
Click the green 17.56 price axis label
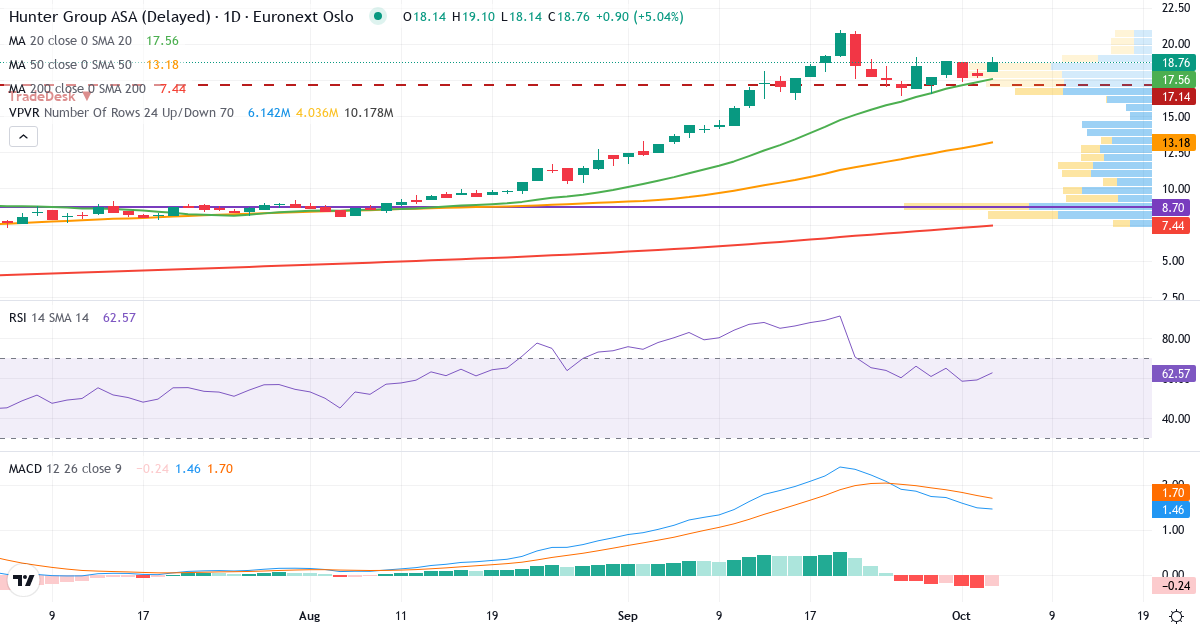coord(1175,79)
